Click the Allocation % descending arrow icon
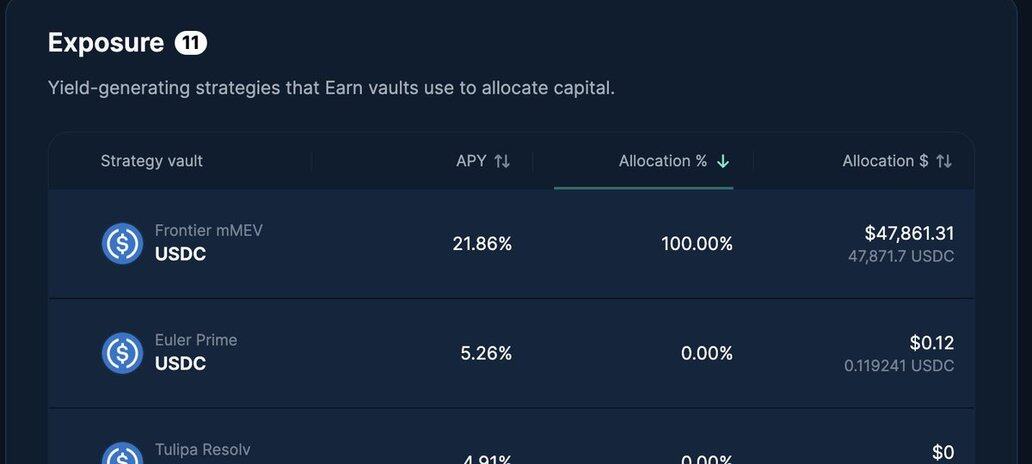This screenshot has width=1032, height=464. click(723, 161)
